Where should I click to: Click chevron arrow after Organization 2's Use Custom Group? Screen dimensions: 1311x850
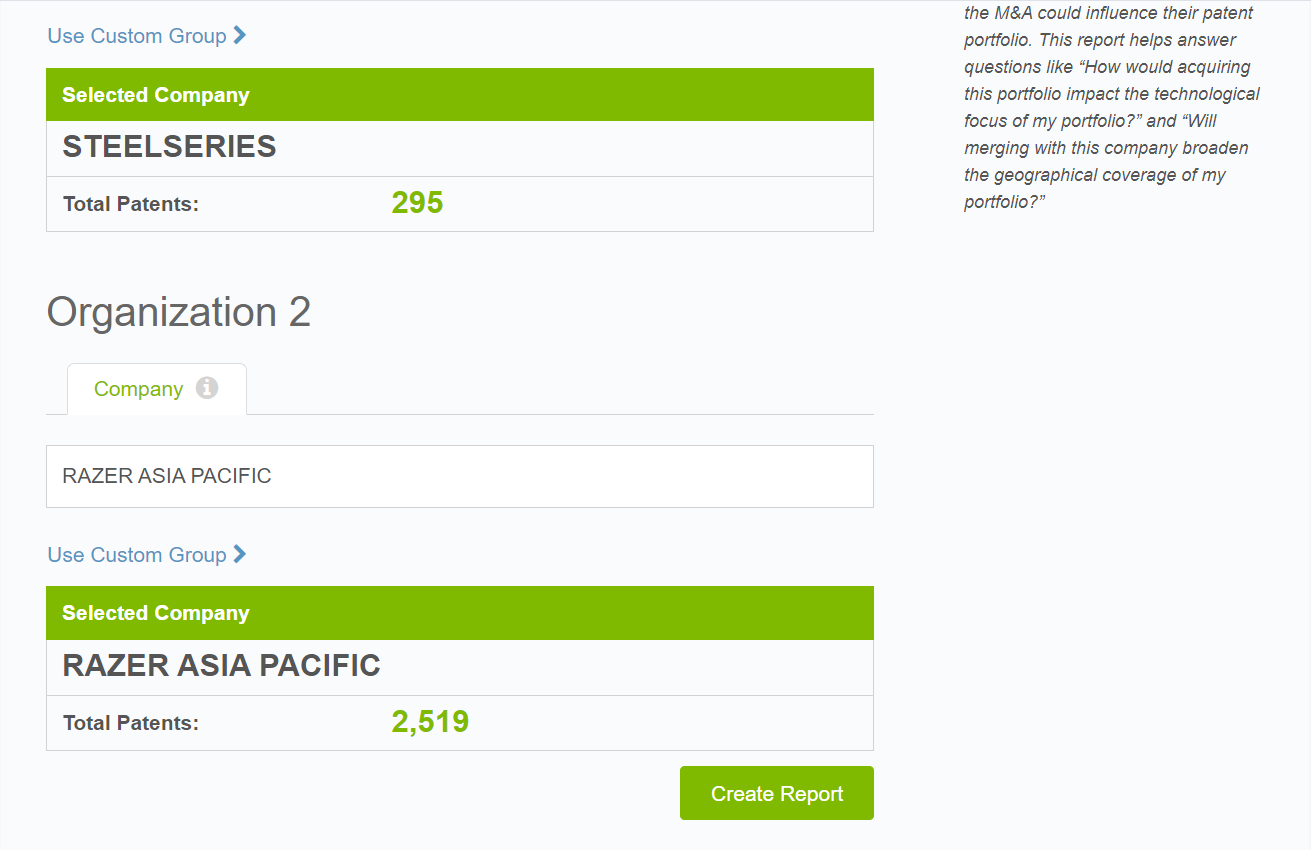click(x=240, y=554)
